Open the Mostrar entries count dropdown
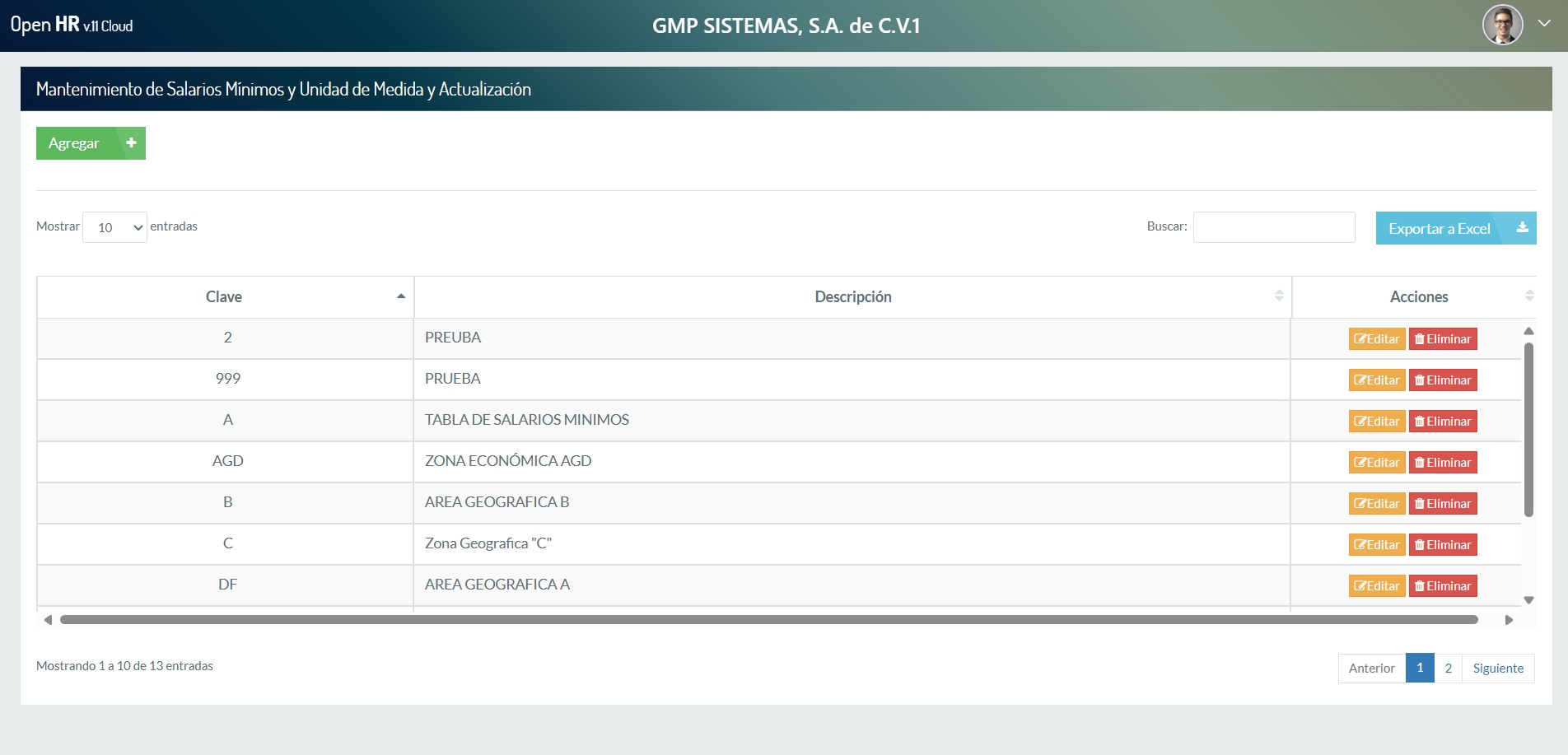This screenshot has height=755, width=1568. click(115, 227)
